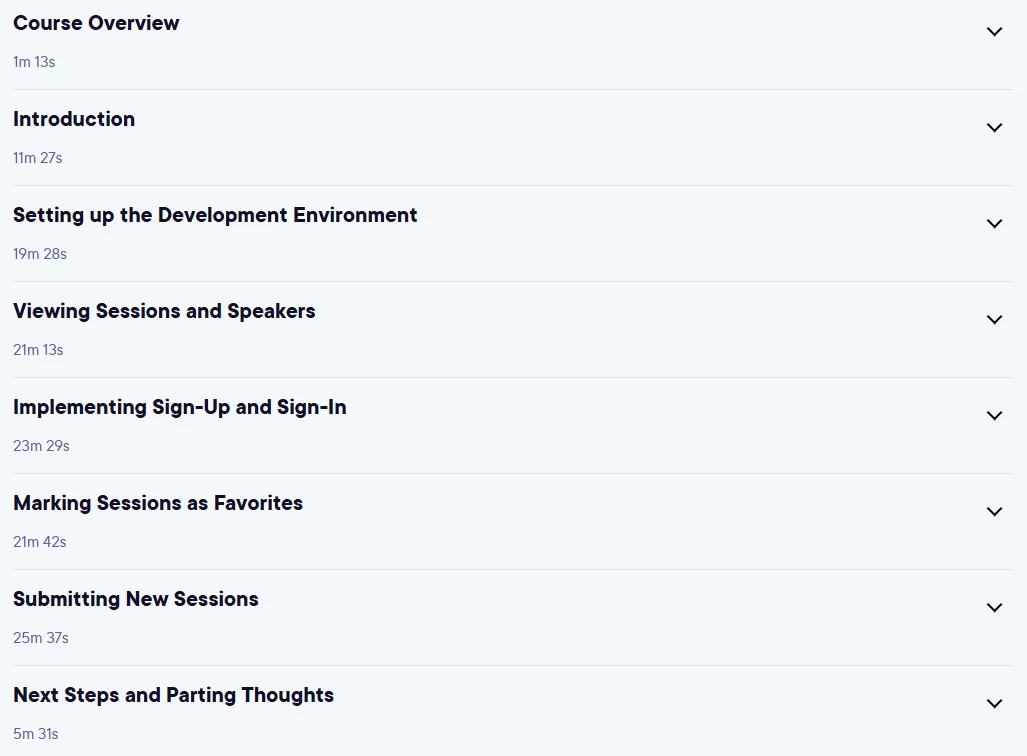Click the 23m 29s duration text
The width and height of the screenshot is (1027, 756).
tap(41, 445)
